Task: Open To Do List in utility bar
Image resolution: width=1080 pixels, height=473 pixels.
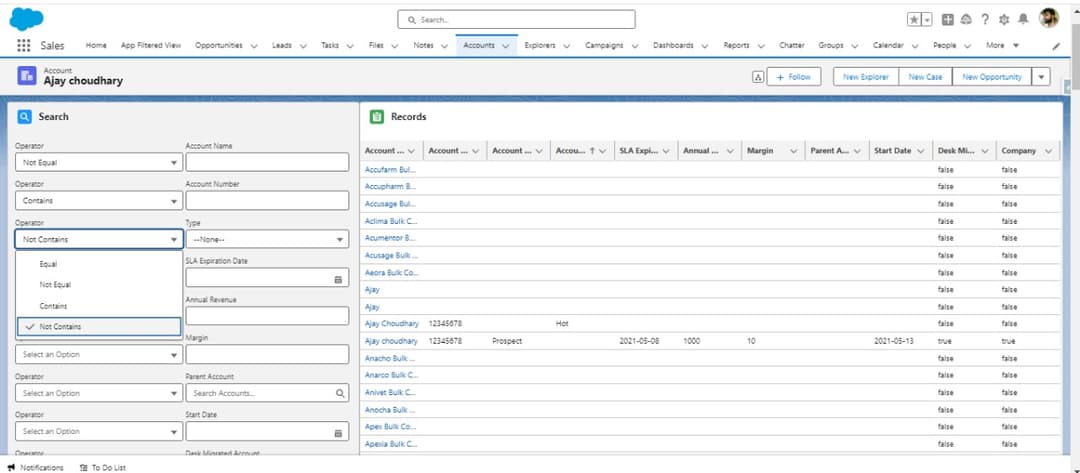Action: (x=103, y=467)
